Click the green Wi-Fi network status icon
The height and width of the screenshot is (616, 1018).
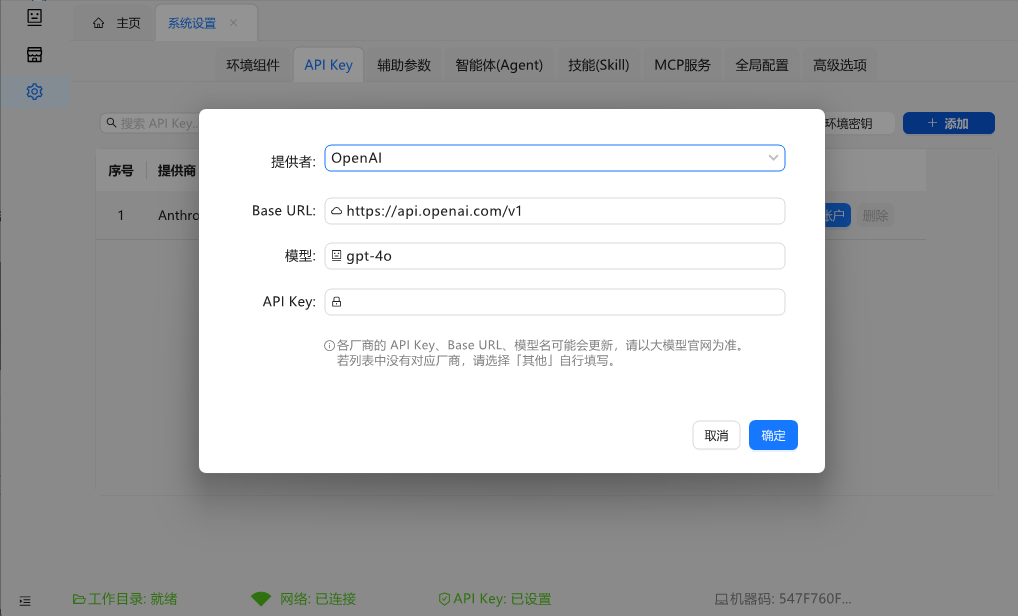point(261,599)
